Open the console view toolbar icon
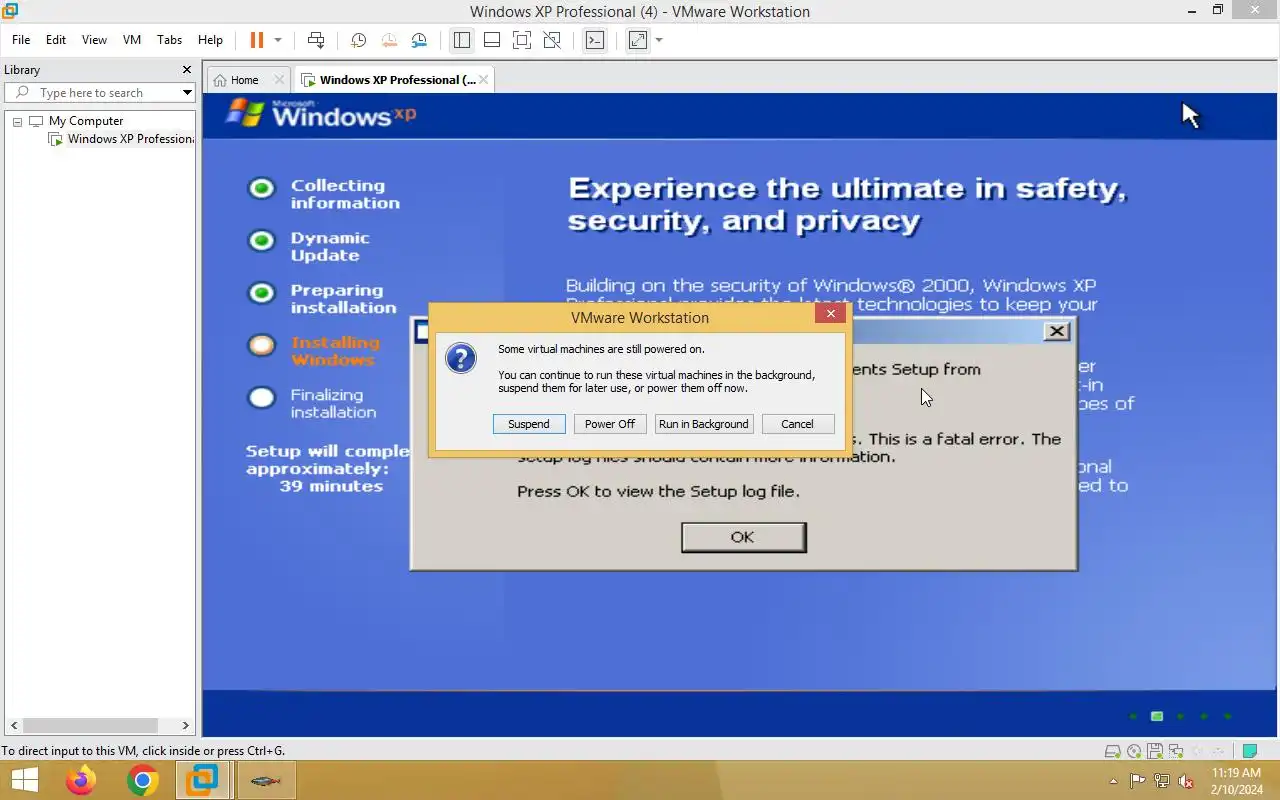 [595, 40]
